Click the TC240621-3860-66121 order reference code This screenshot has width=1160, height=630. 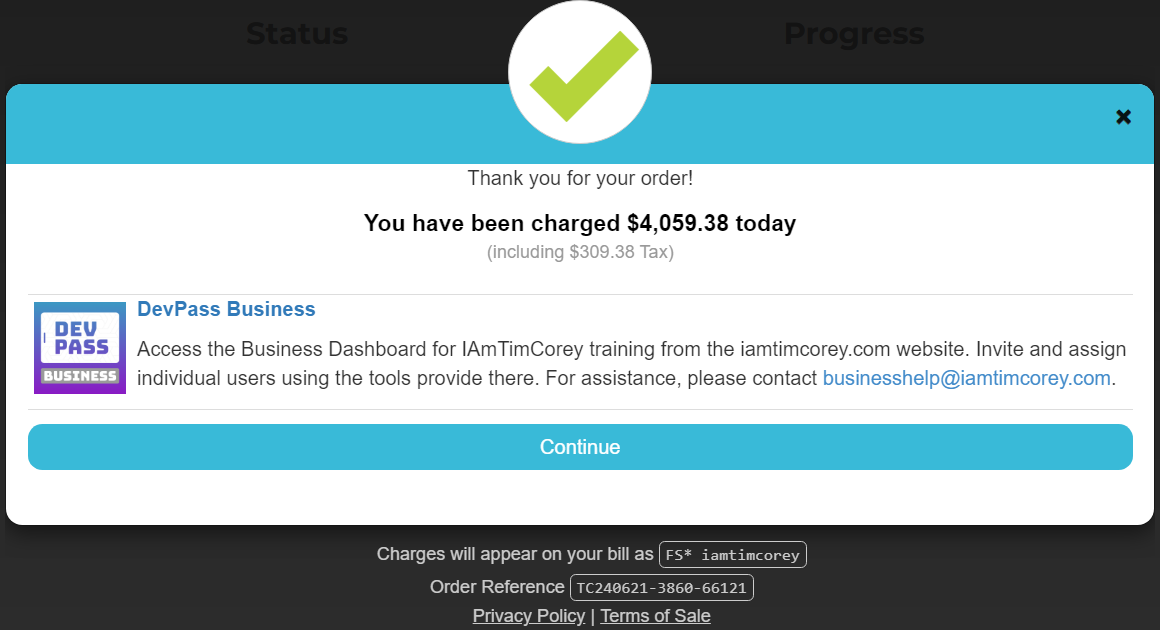pos(661,587)
